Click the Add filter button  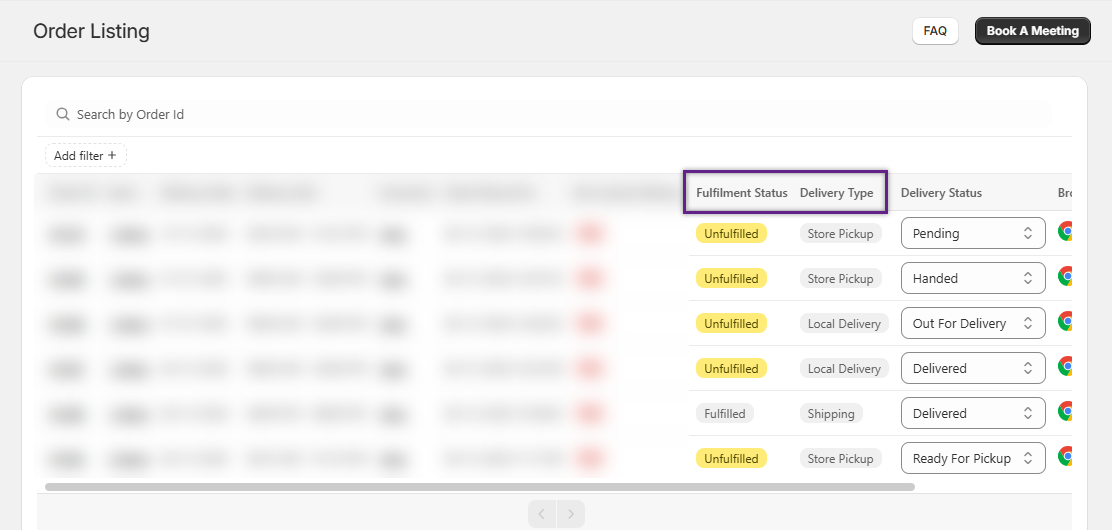(85, 156)
